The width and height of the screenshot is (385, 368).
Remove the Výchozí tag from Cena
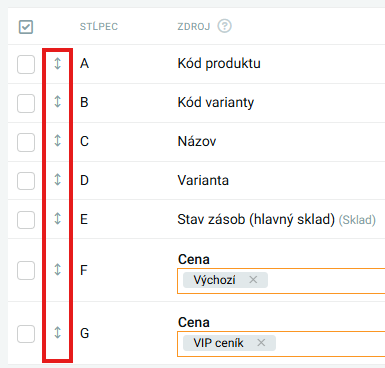tap(253, 280)
